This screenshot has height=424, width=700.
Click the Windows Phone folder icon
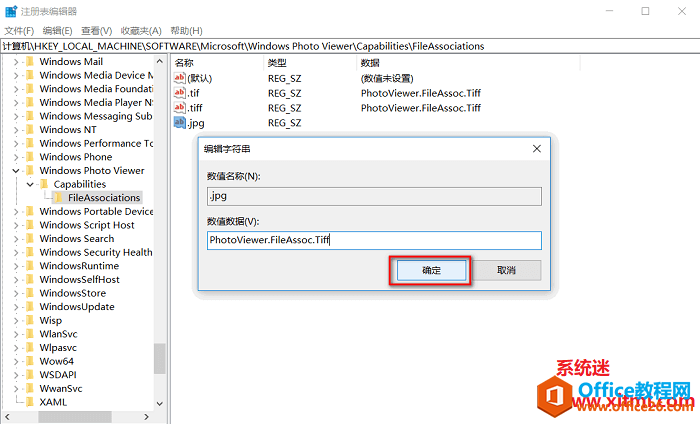(30, 157)
